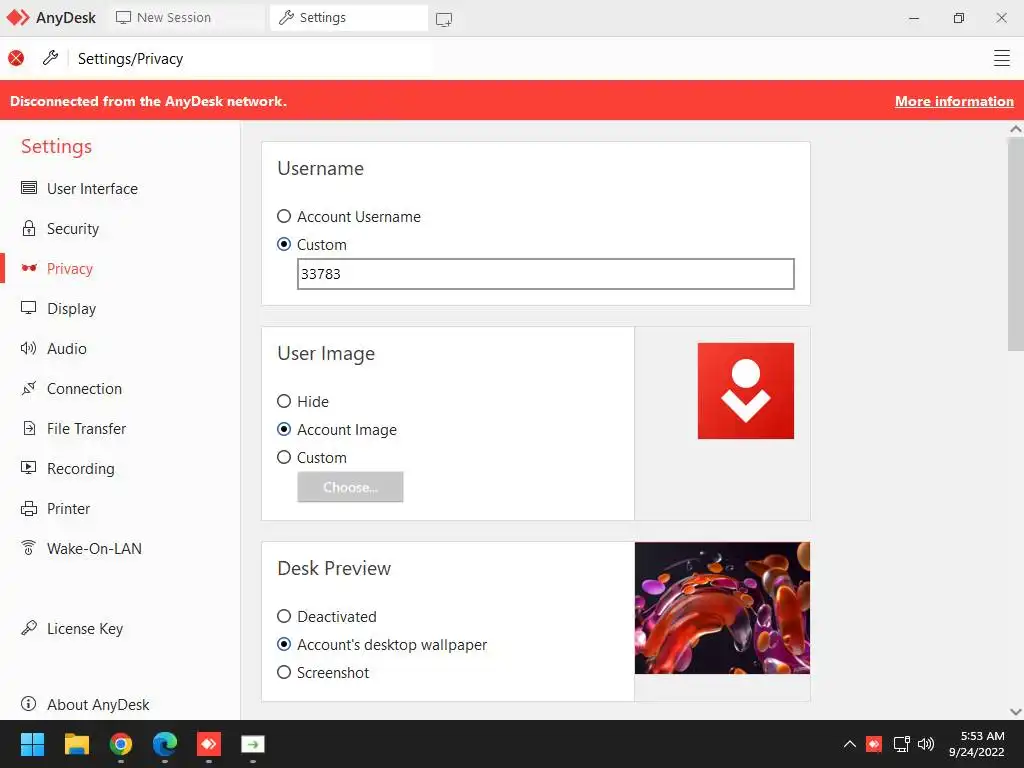Click the Privacy sunglasses icon
This screenshot has width=1024, height=768.
pos(29,268)
